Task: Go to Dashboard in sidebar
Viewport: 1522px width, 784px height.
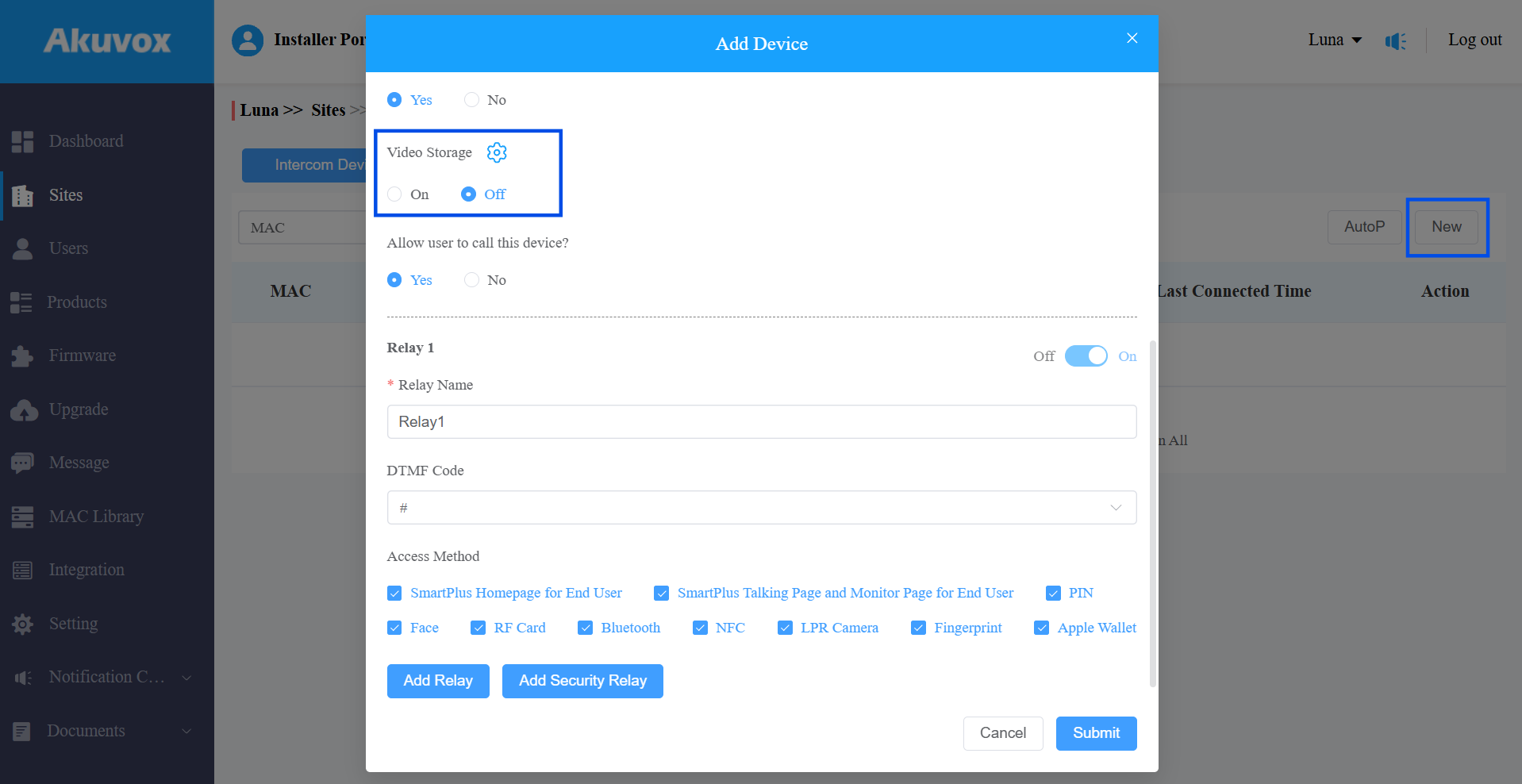Action: click(86, 141)
